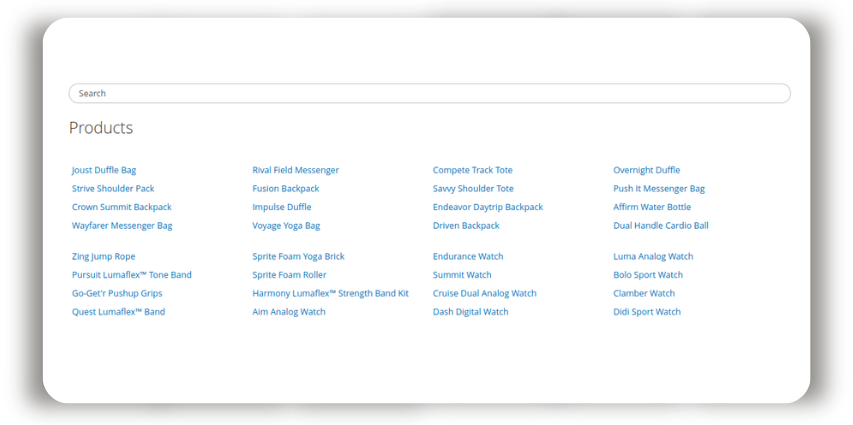
Task: Click the Luma Analog Watch link
Action: click(653, 257)
